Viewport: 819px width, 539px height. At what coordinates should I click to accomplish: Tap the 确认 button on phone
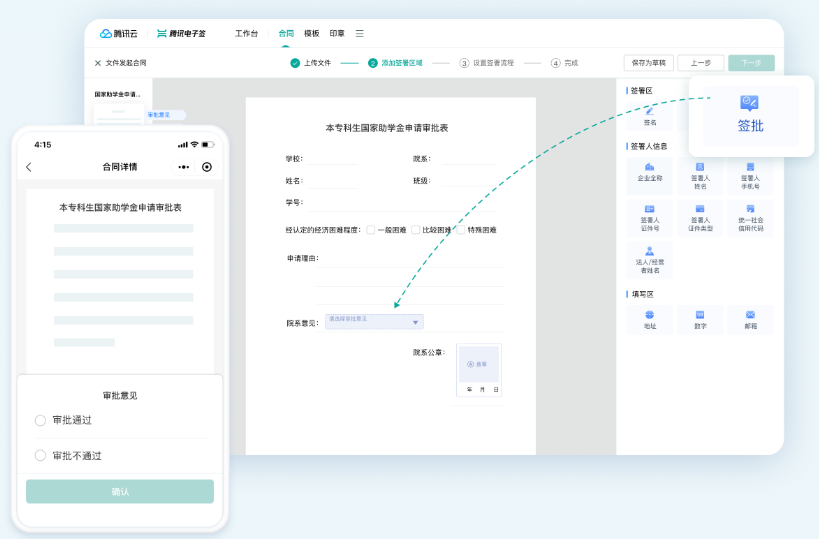coord(120,491)
